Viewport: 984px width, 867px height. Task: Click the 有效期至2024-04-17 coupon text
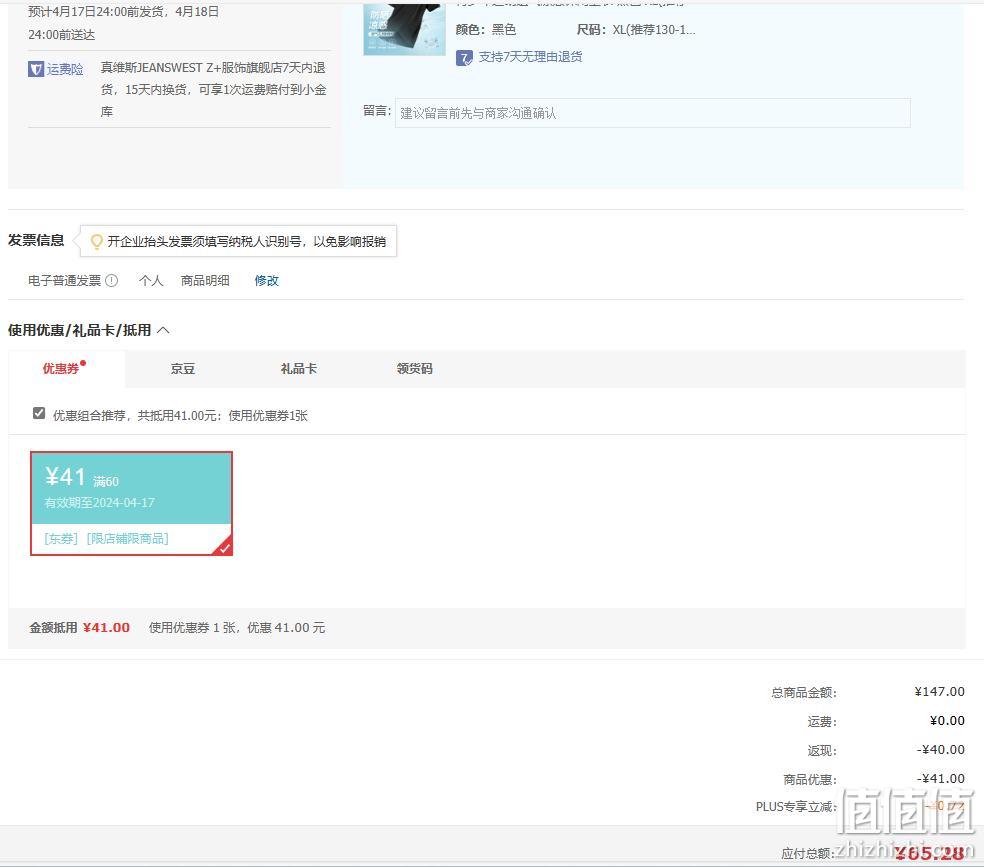tap(99, 503)
